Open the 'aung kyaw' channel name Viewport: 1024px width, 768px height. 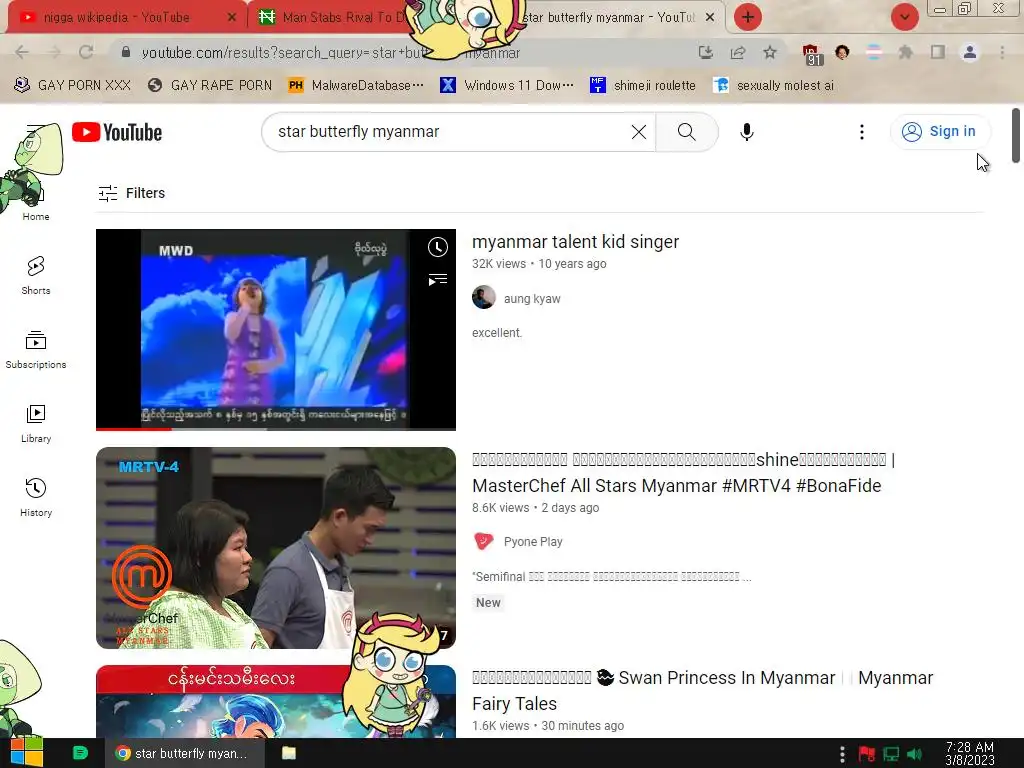point(532,299)
